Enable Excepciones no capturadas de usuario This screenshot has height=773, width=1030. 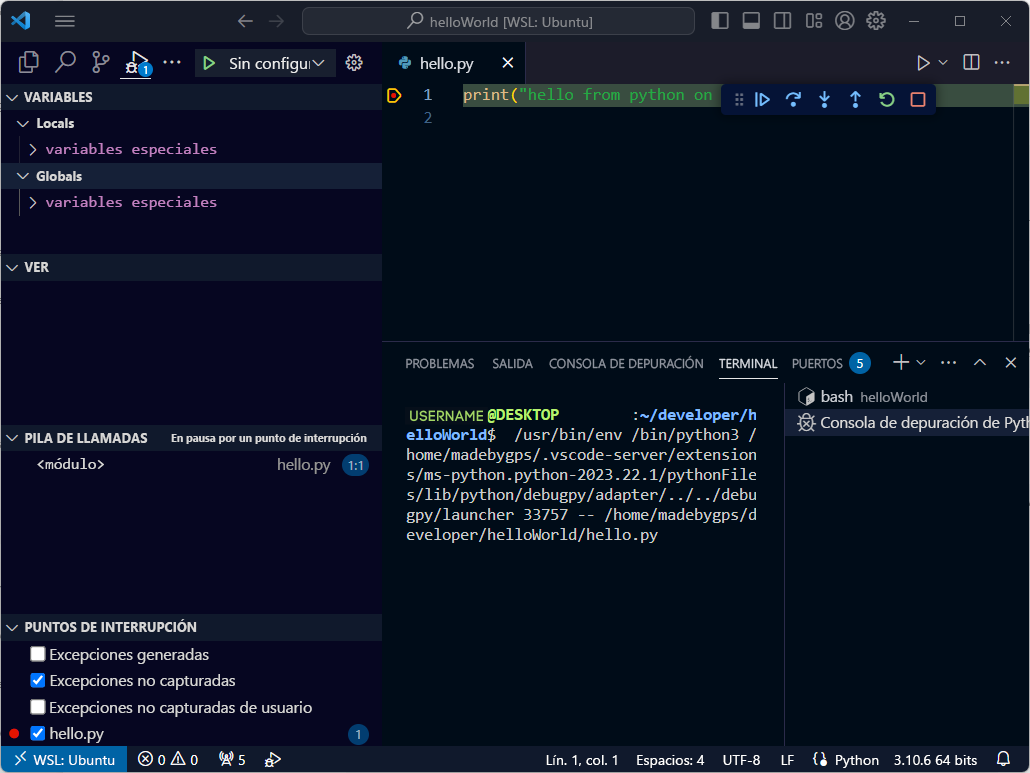click(38, 707)
